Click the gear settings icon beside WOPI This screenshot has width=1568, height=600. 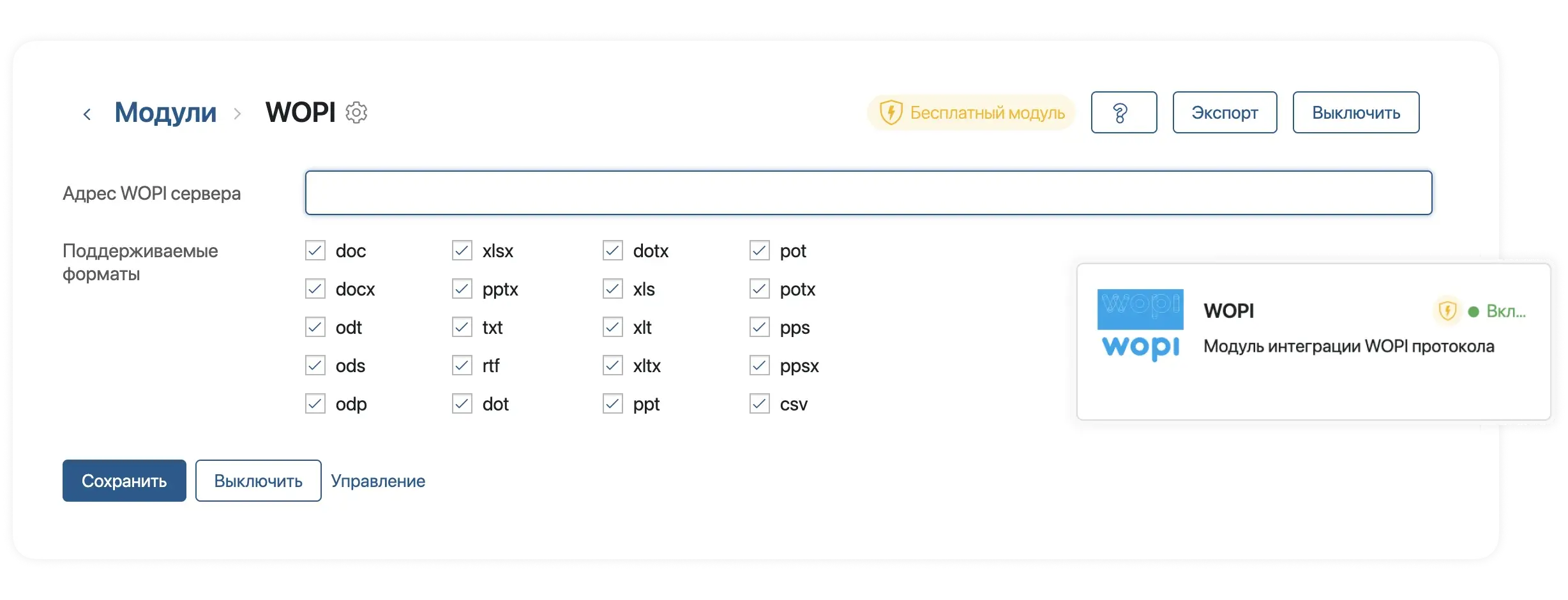coord(356,112)
